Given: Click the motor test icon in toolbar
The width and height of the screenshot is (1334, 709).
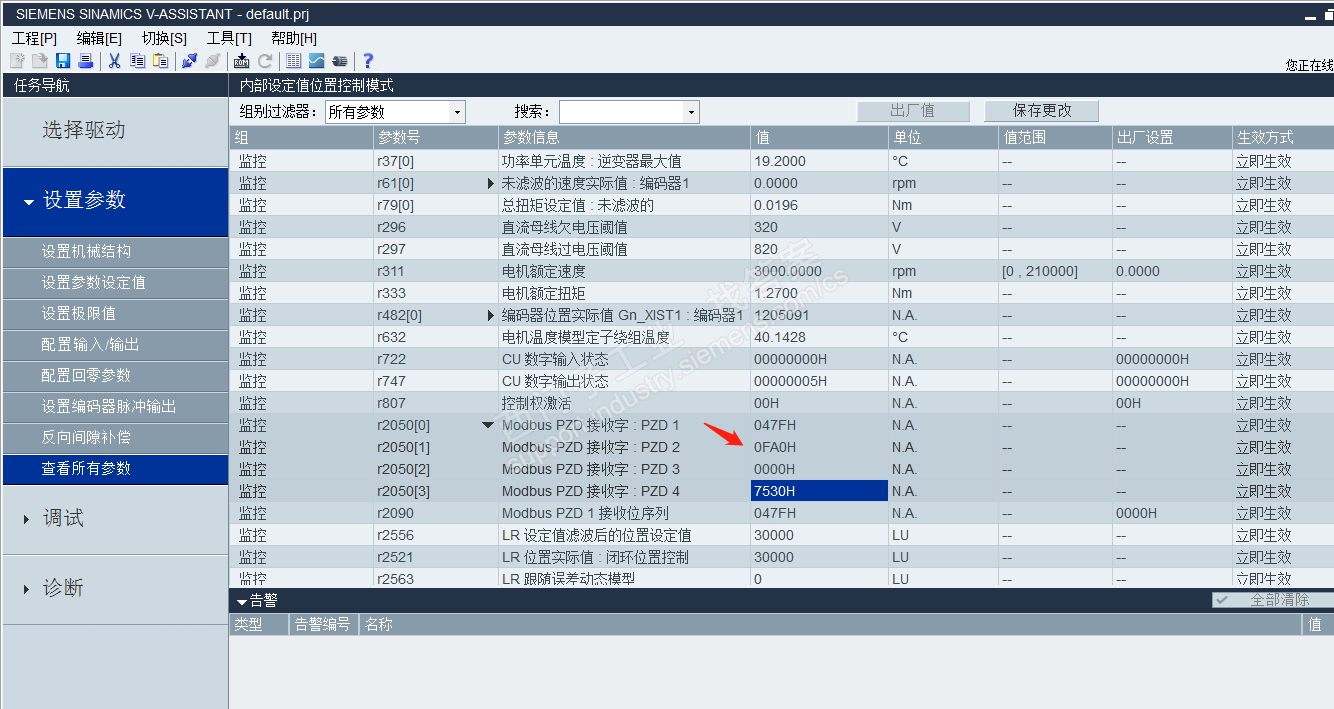Looking at the screenshot, I should pyautogui.click(x=340, y=61).
